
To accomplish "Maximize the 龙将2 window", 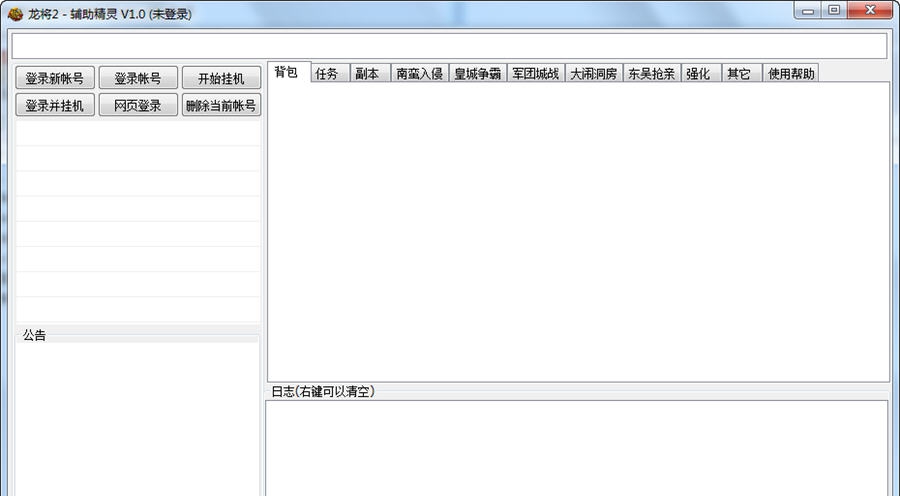I will pyautogui.click(x=834, y=10).
